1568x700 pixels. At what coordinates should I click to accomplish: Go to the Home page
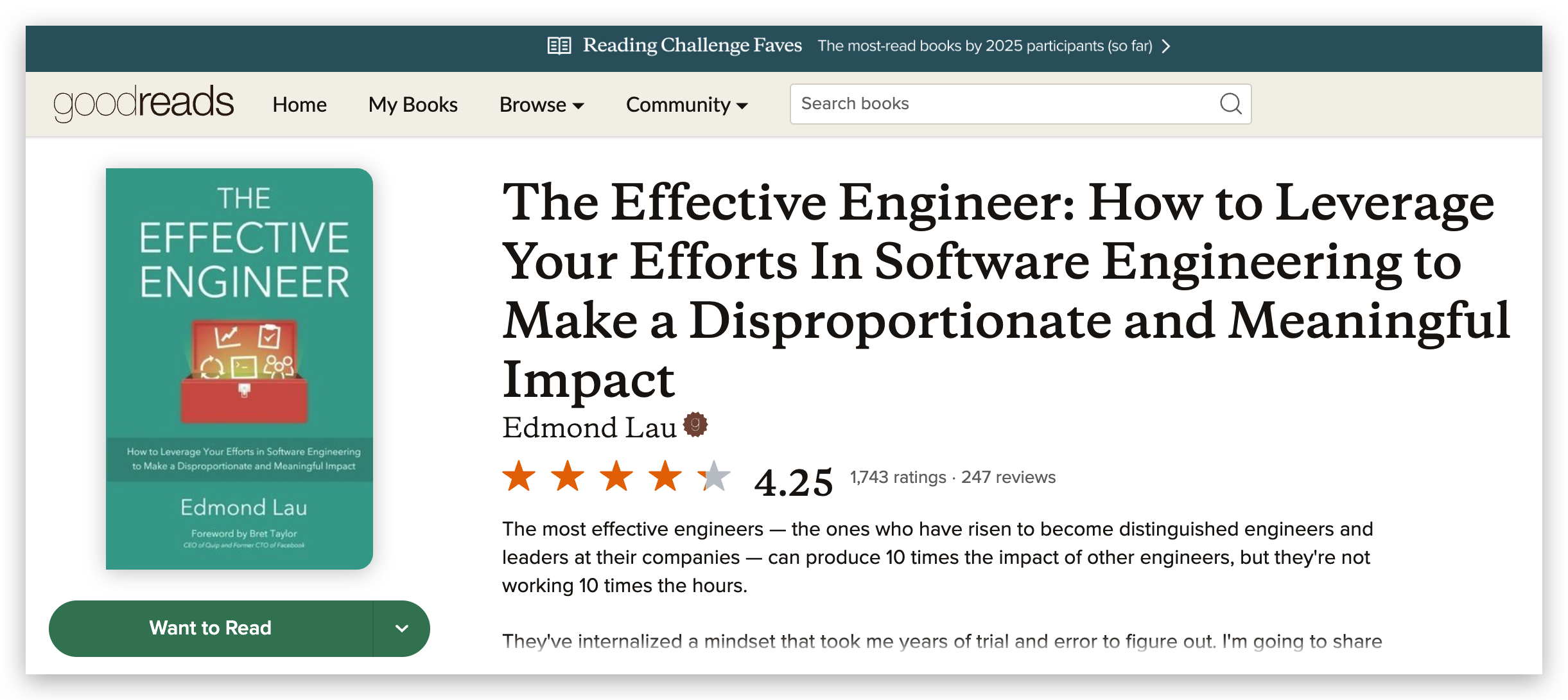point(299,105)
